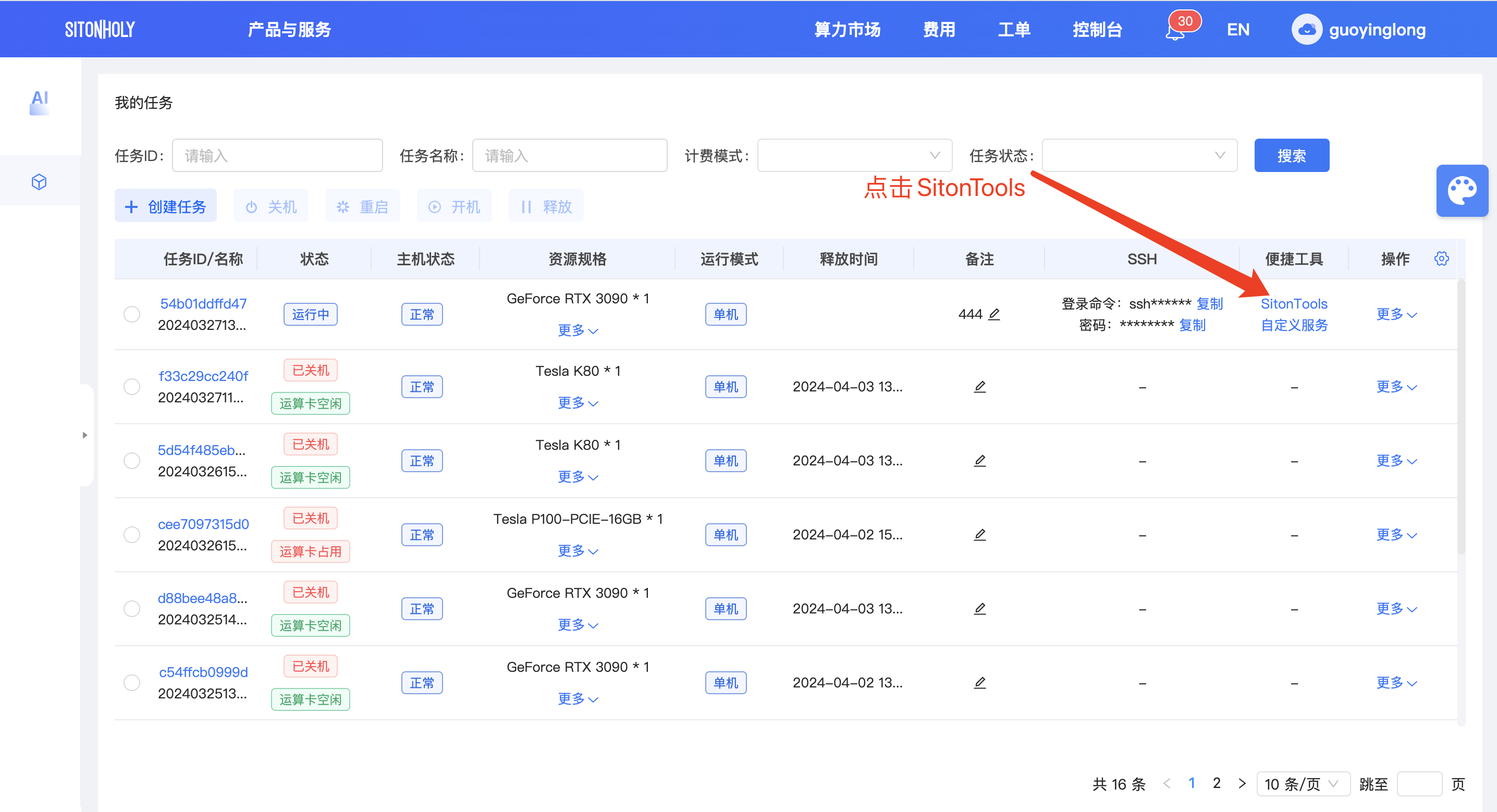Click the 重启 restart button
Screen dimensions: 1497x812
point(363,206)
